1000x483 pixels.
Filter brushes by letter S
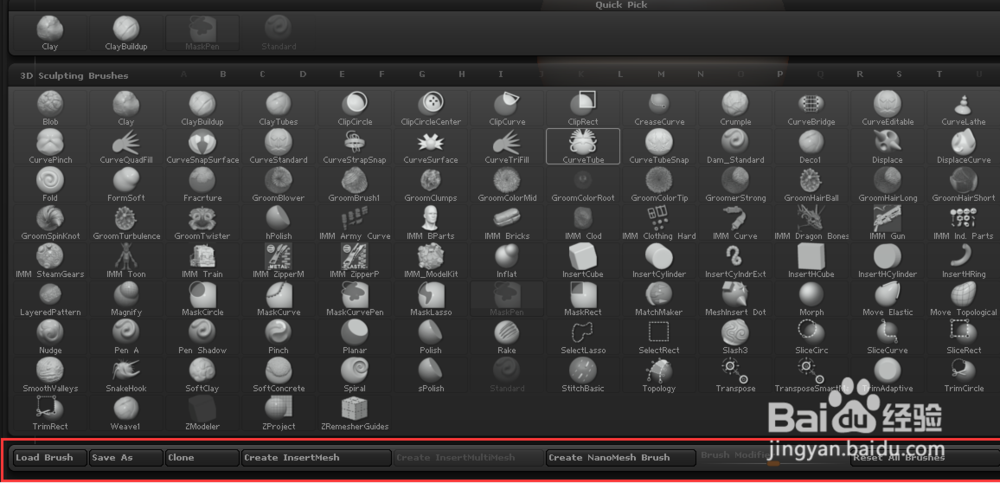pos(899,75)
